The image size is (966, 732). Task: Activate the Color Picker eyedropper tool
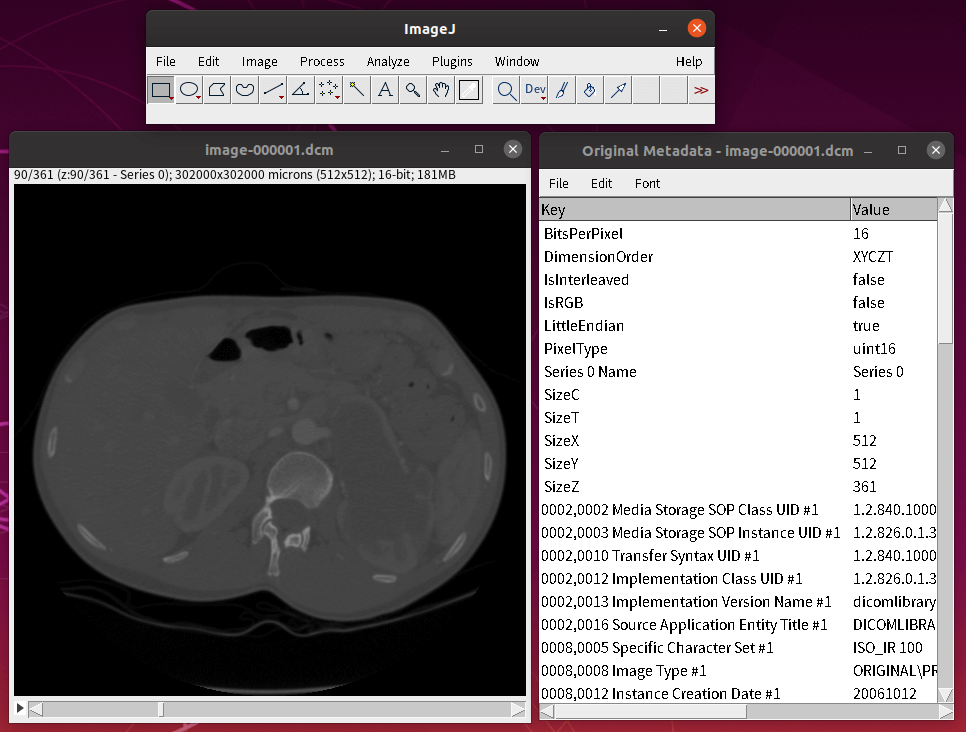[467, 90]
